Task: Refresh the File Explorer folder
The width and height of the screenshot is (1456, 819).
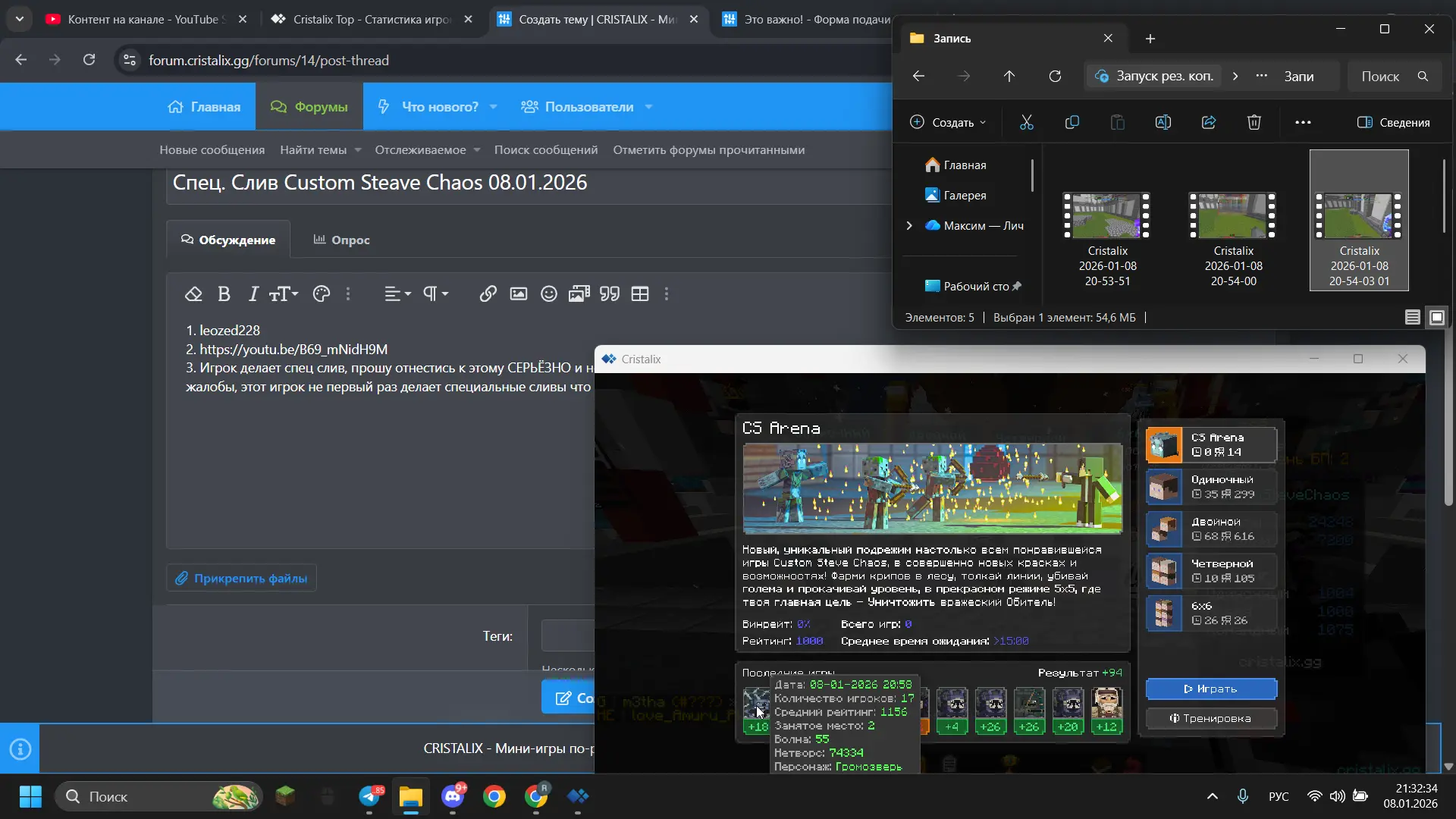Action: point(1055,76)
